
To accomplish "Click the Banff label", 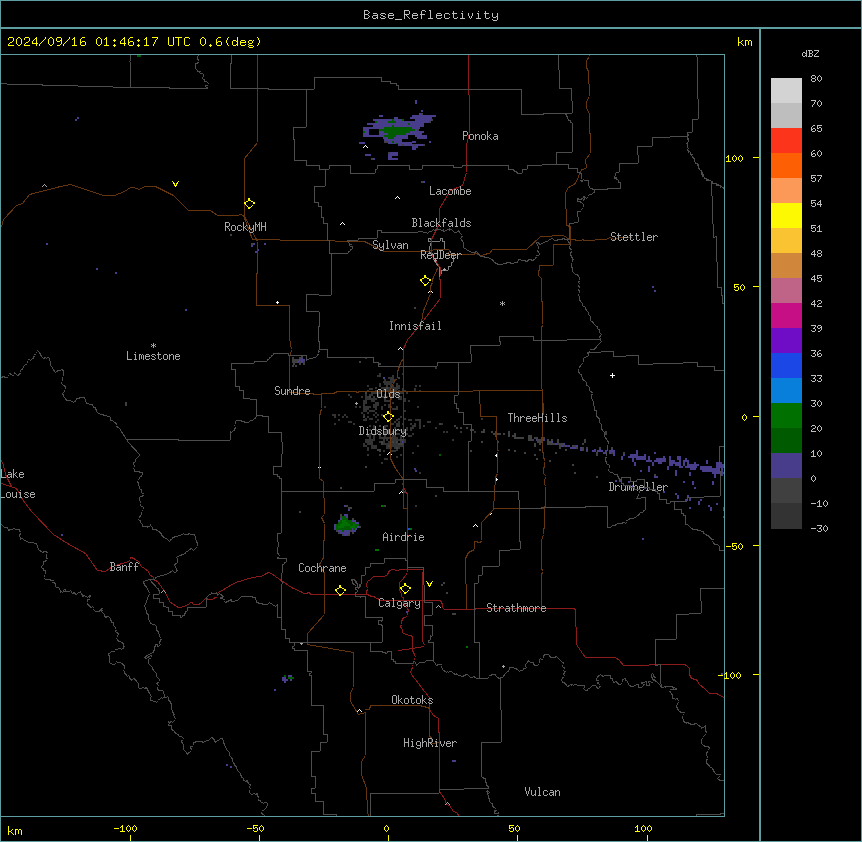I will pos(124,567).
